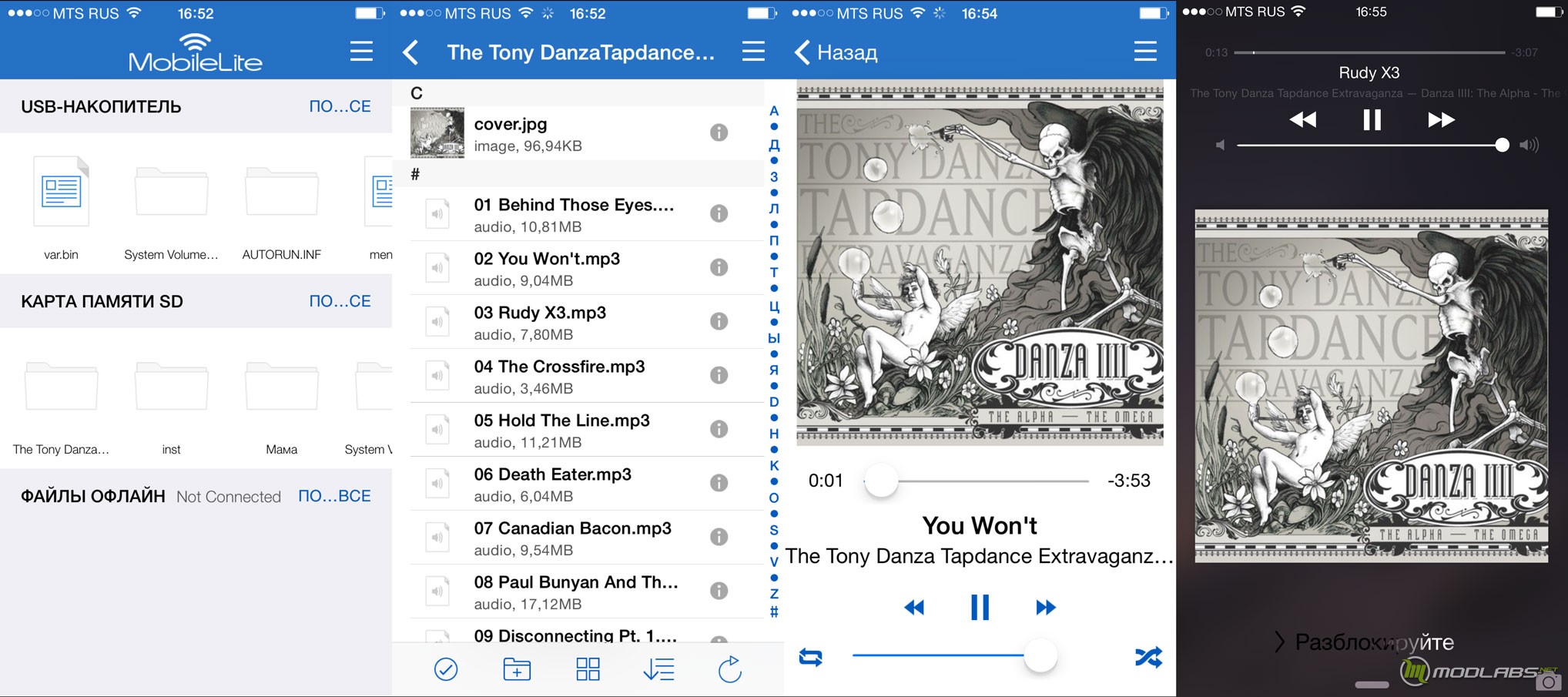Skip forward on the lock screen

click(1441, 120)
